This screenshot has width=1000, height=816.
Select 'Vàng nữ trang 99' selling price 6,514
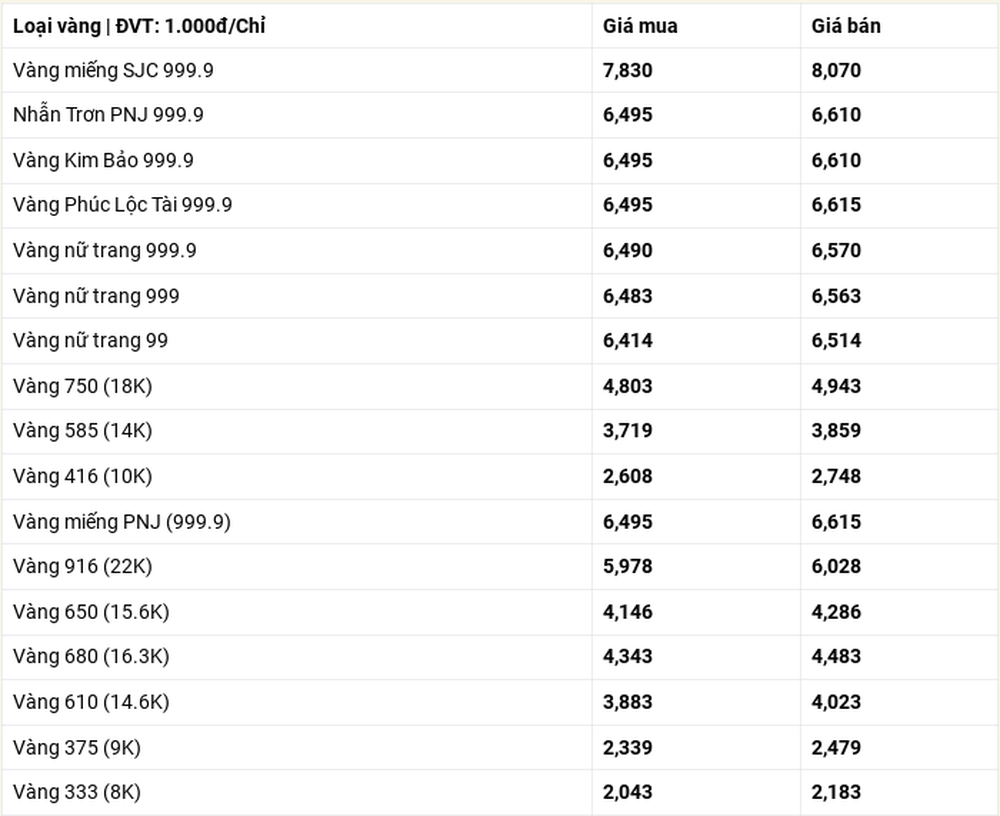pos(836,340)
